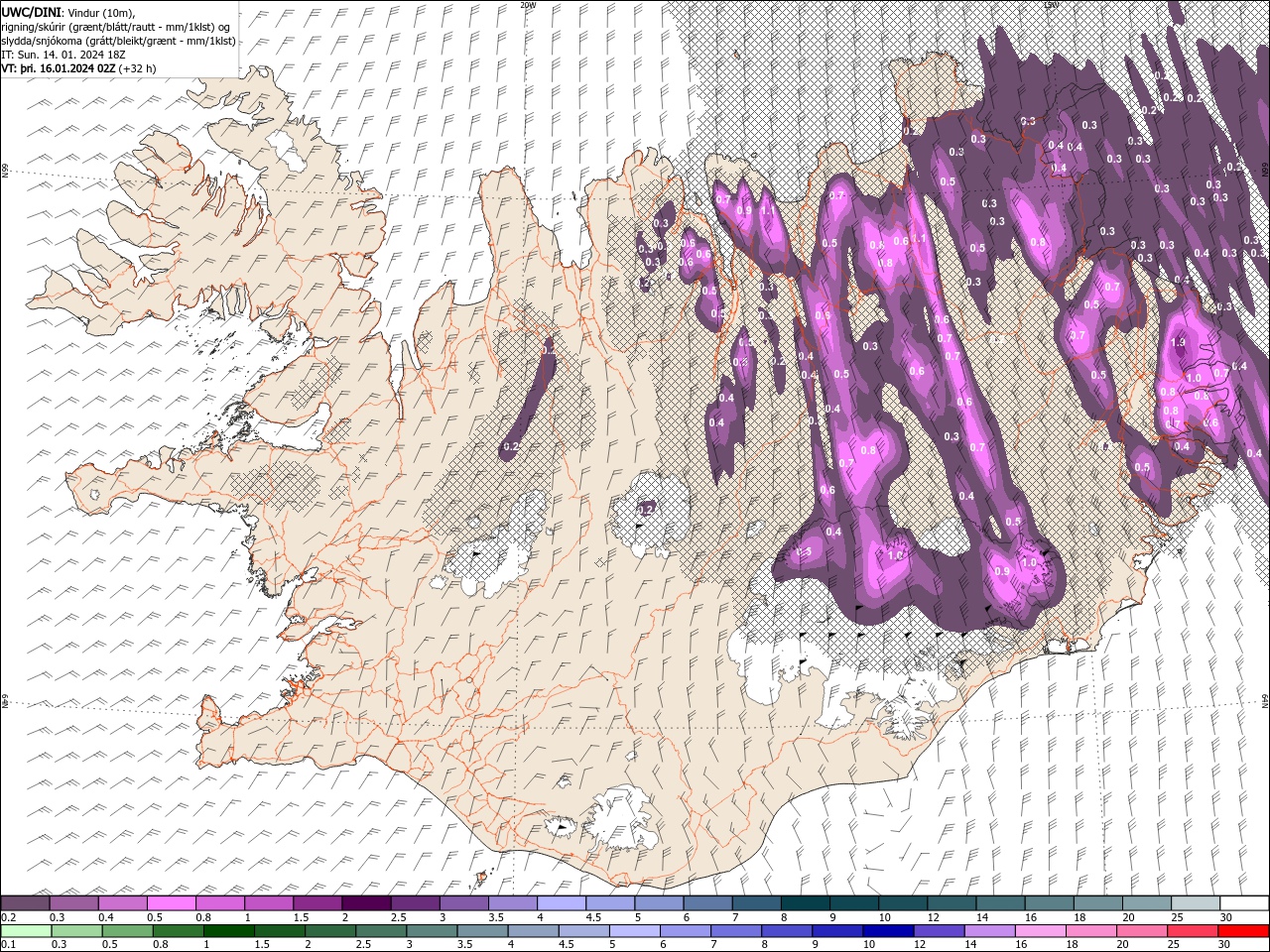This screenshot has width=1270, height=952.
Task: Click the 'VT: þri. 16.01.2024 02Z' valid time
Action: [58, 68]
